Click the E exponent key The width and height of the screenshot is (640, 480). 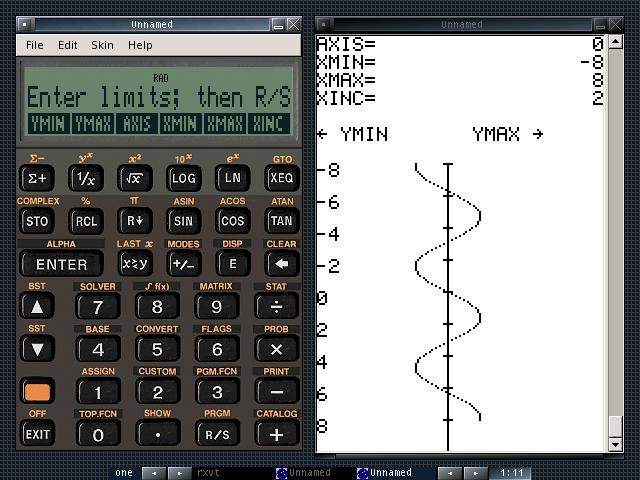point(233,264)
